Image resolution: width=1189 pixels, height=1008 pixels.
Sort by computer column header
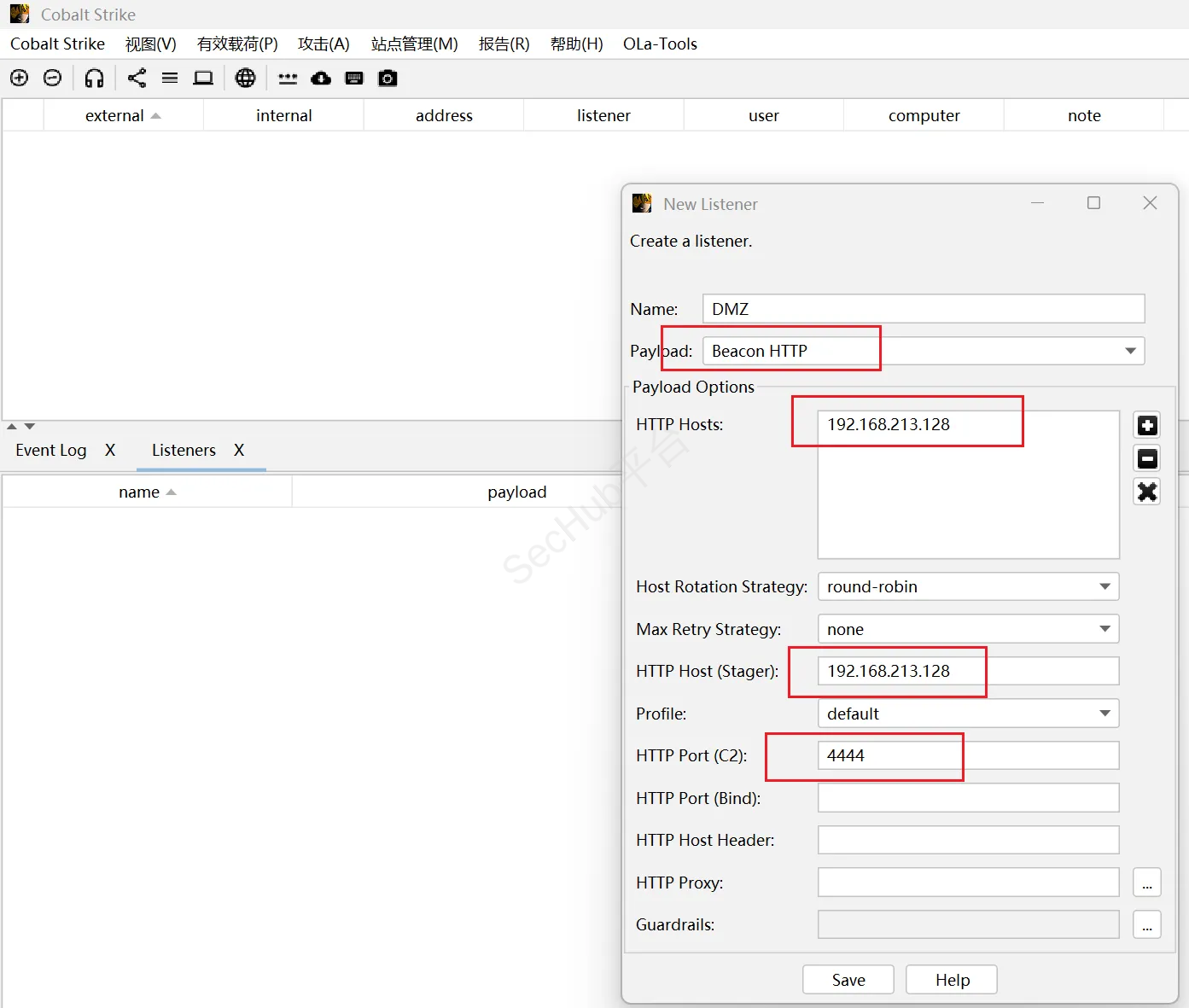pyautogui.click(x=924, y=115)
